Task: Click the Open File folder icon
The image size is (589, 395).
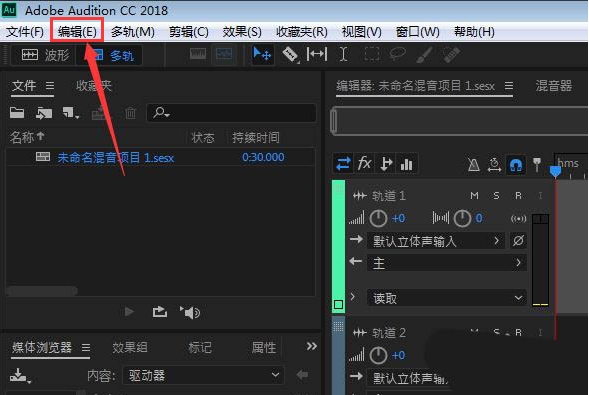Action: [x=17, y=113]
